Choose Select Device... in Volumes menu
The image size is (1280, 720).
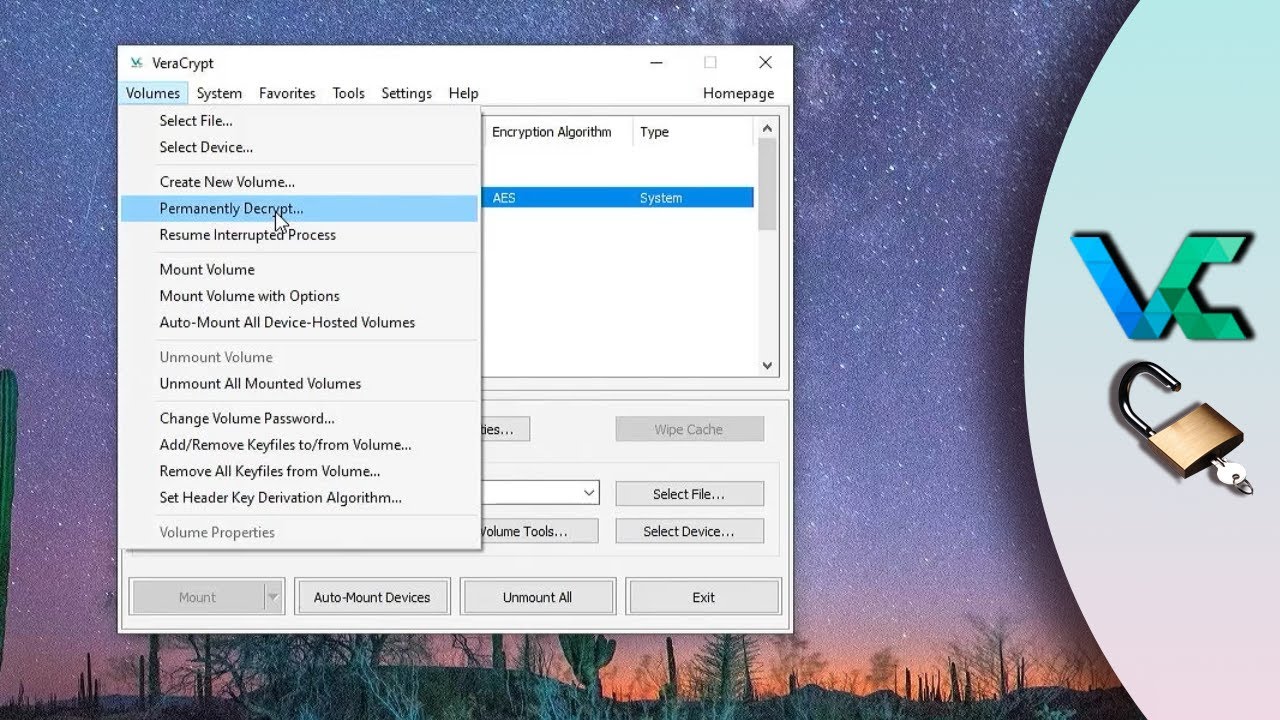point(299,147)
